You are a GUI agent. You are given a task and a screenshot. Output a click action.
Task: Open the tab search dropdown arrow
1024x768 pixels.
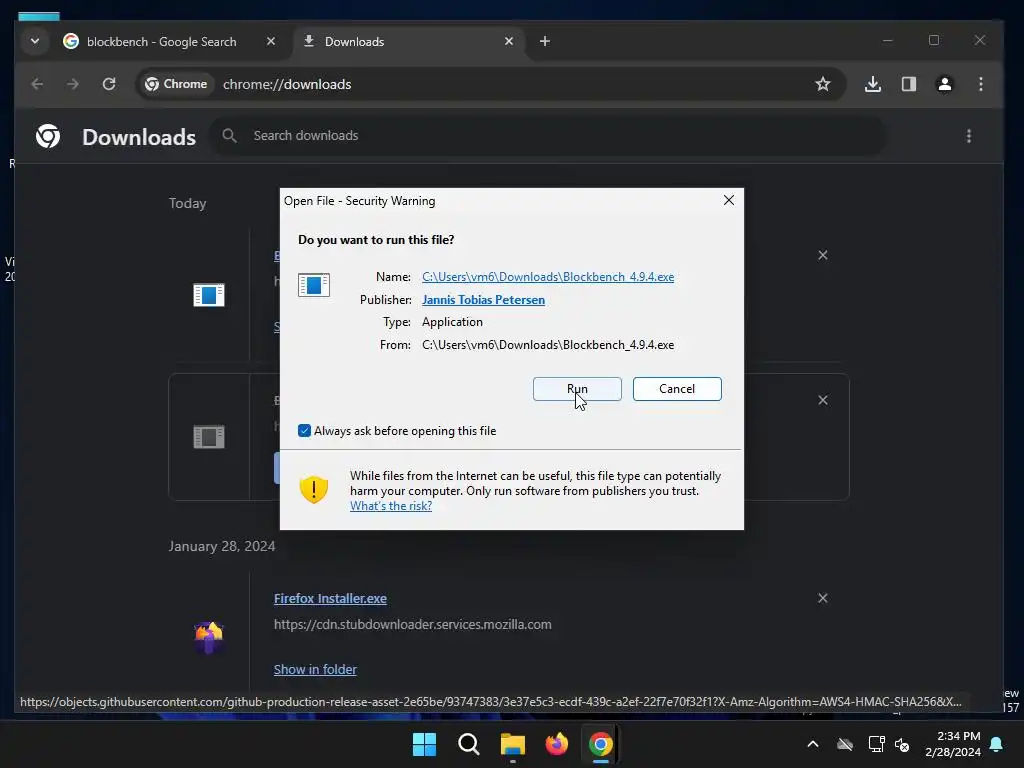click(x=35, y=41)
